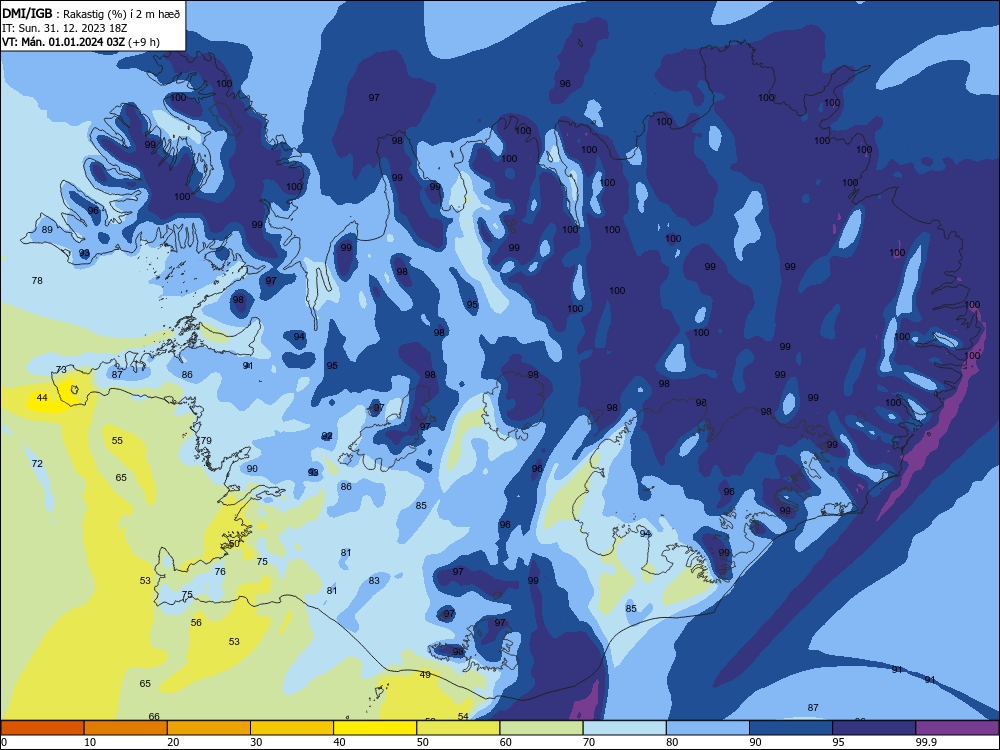
Task: Select the 20–30 light orange legend swatch
Action: click(209, 728)
